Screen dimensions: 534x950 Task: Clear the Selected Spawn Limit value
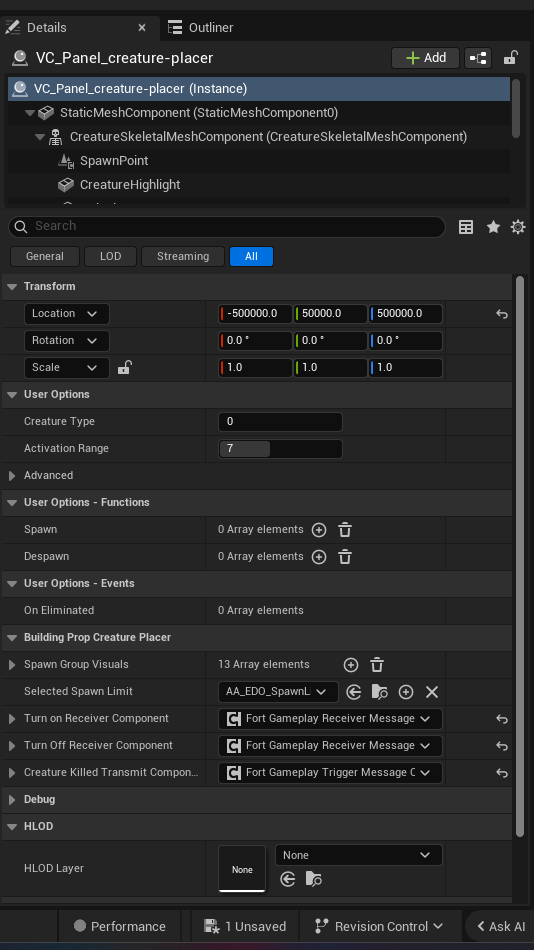432,692
